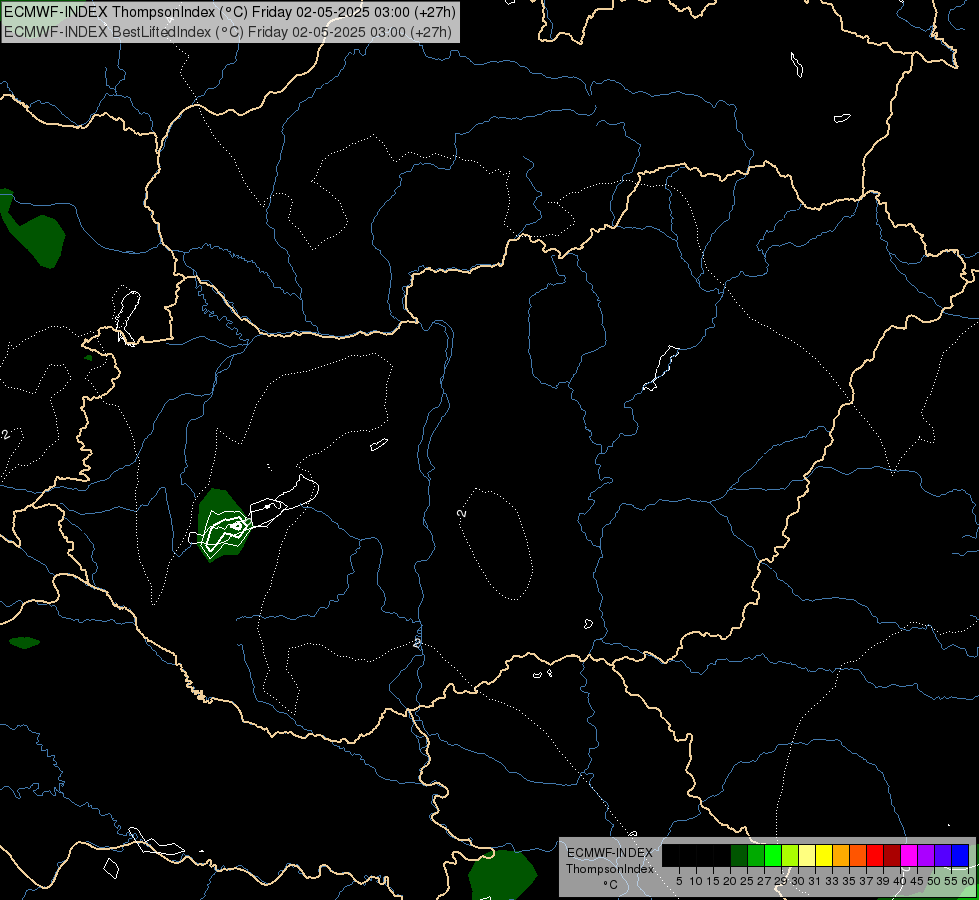The width and height of the screenshot is (979, 900).
Task: Click the legend tick value 15
Action: 713,881
